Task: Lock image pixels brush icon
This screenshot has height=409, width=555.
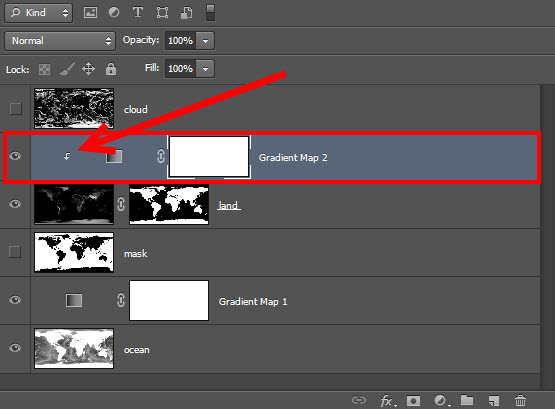Action: 67,69
